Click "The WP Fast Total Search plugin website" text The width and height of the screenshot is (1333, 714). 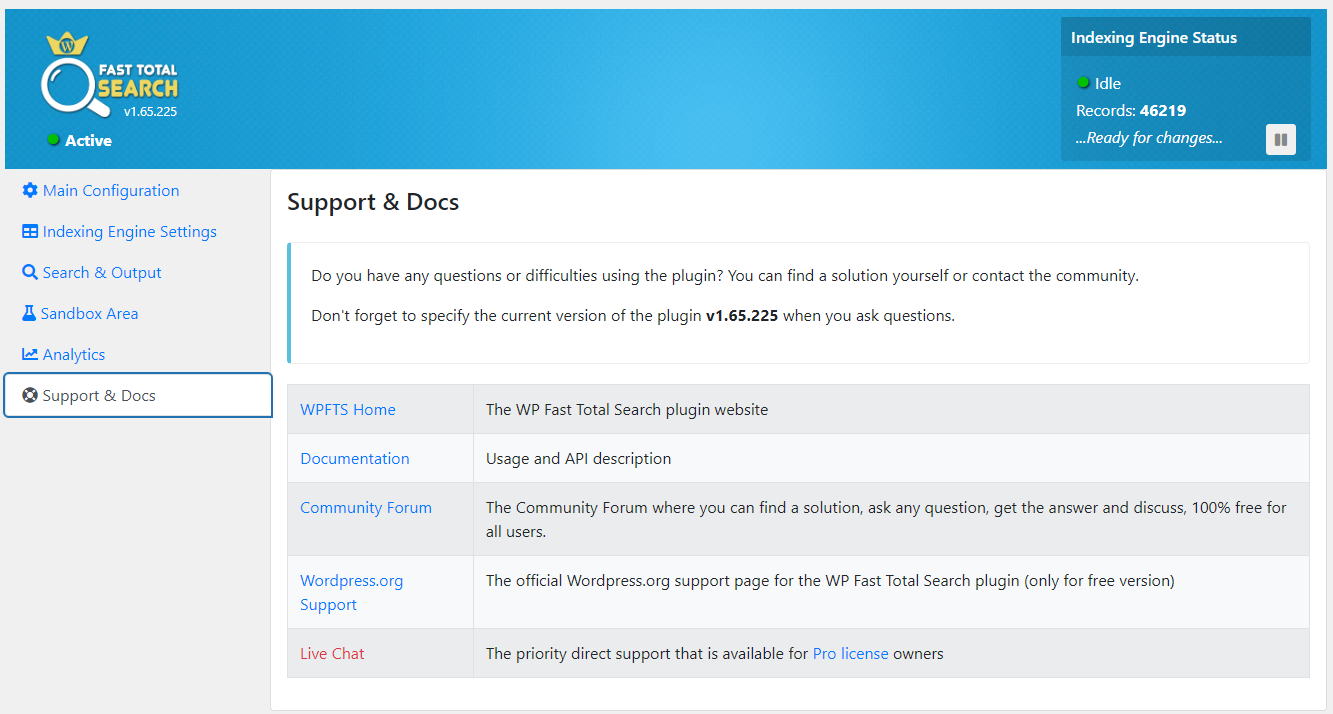click(627, 409)
